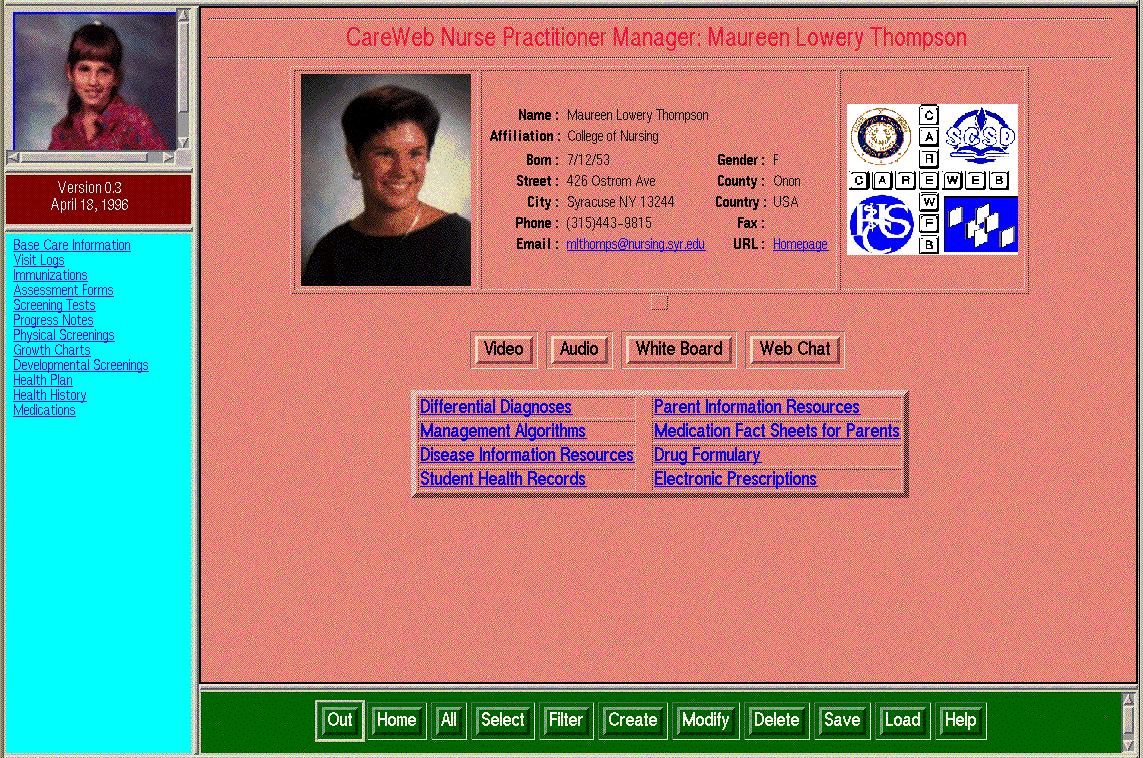This screenshot has height=758, width=1143.
Task: Follow the Homepage URL link
Action: pyautogui.click(x=800, y=244)
